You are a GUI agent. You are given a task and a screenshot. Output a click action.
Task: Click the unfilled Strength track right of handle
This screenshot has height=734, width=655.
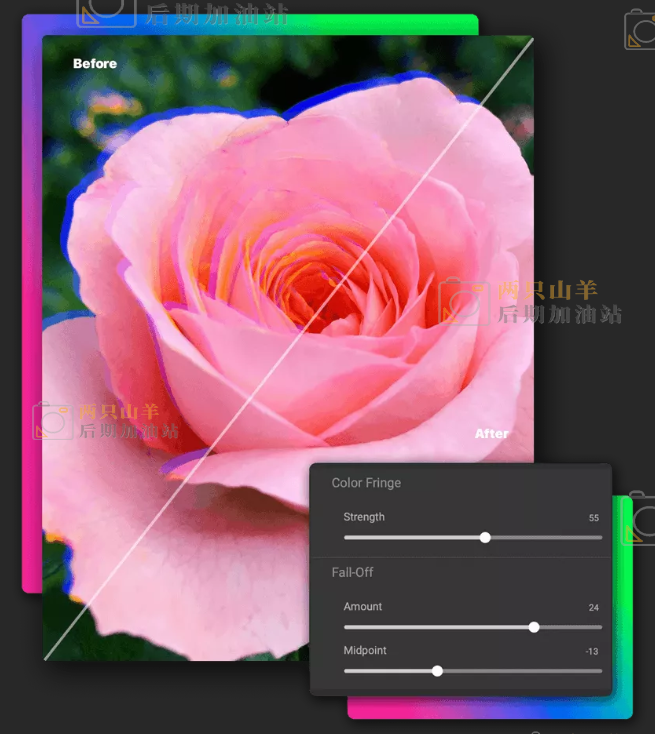(x=545, y=537)
